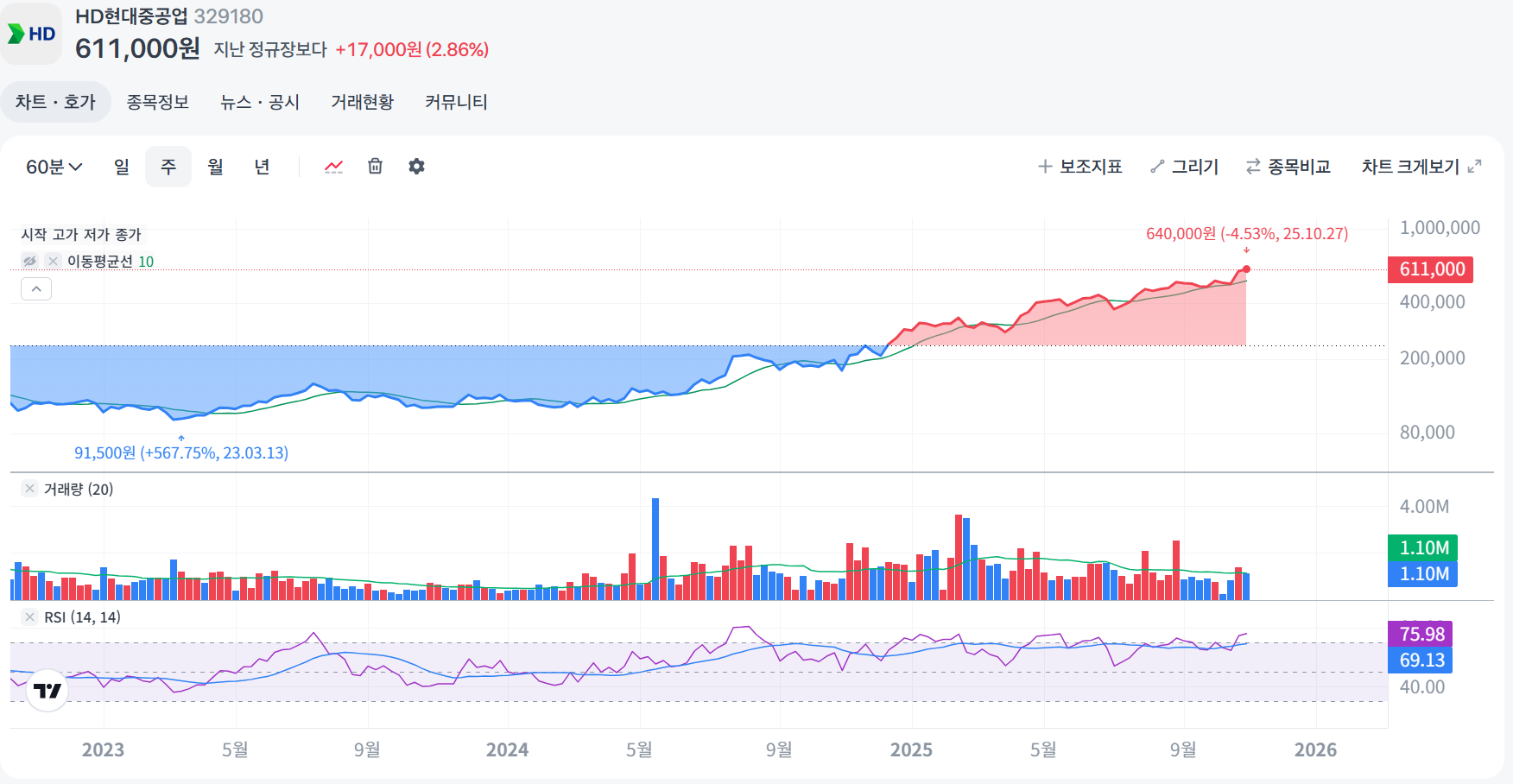This screenshot has height=784, width=1513.
Task: Expand chart with 차트 크게보기
Action: [1421, 167]
